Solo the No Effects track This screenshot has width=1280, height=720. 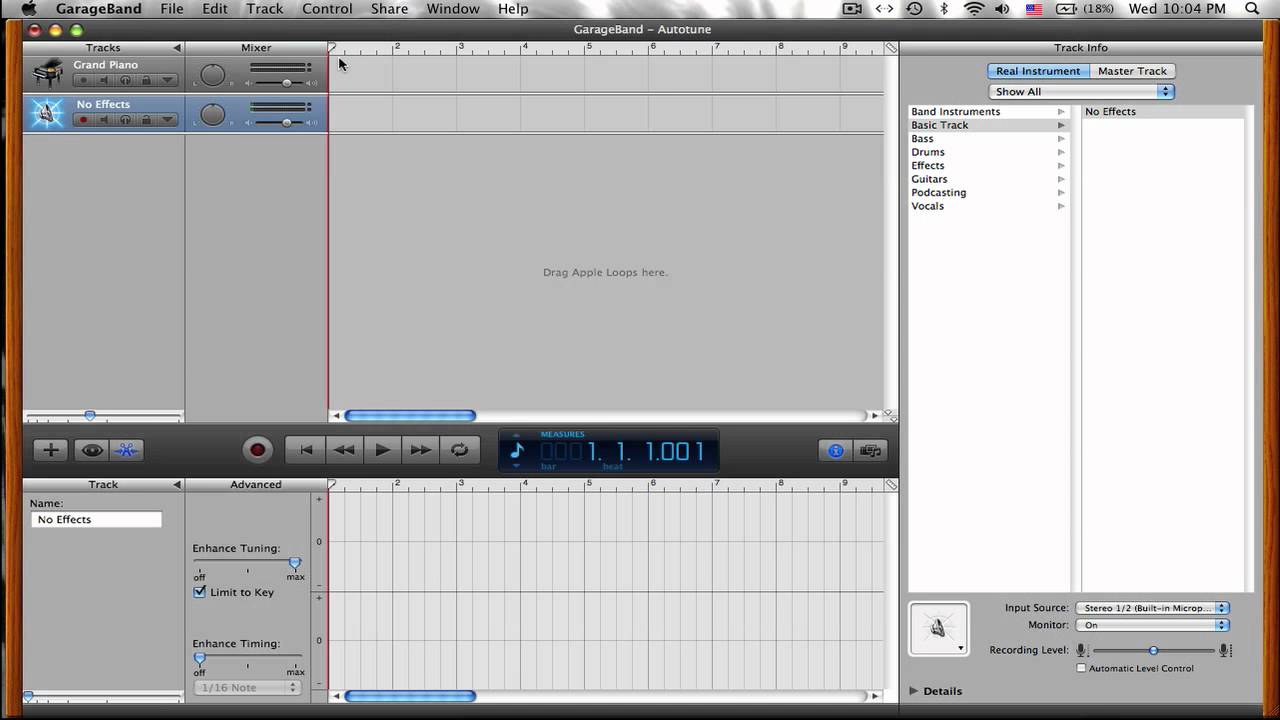click(x=125, y=120)
